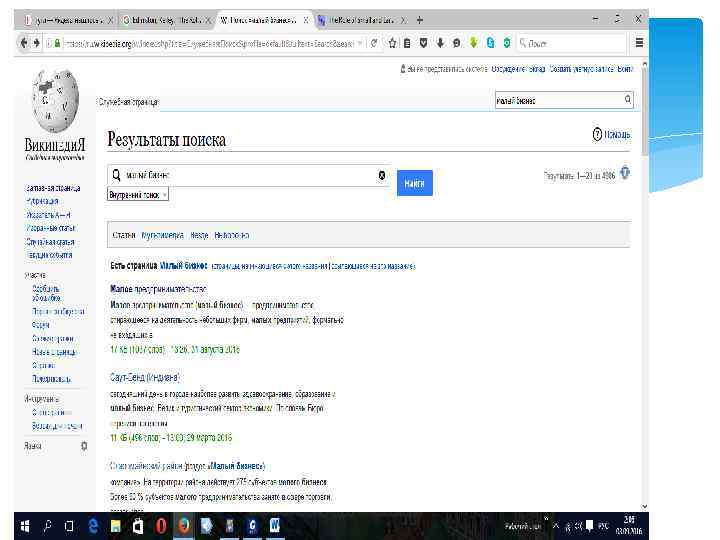Click the РУС language indicator in tray
The image size is (720, 540).
point(603,526)
